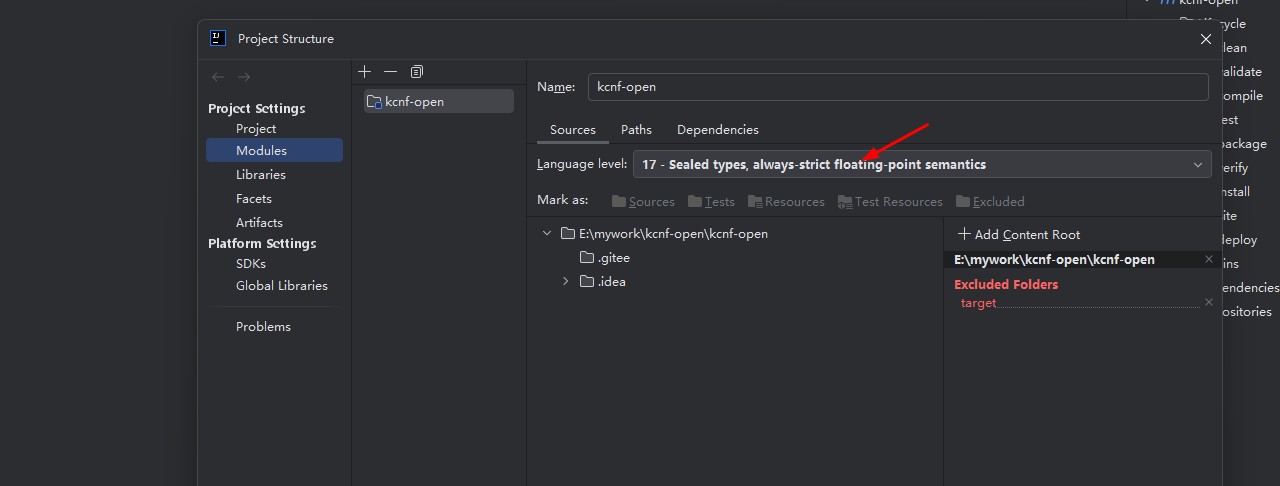Open the Libraries settings page
Screen dimensions: 1280x486
point(260,174)
